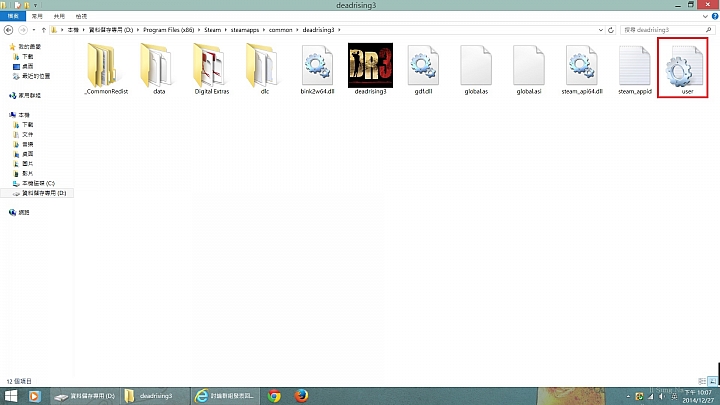This screenshot has height=405, width=720.
Task: Click Program Files (x86) in breadcrumb
Action: pyautogui.click(x=169, y=30)
